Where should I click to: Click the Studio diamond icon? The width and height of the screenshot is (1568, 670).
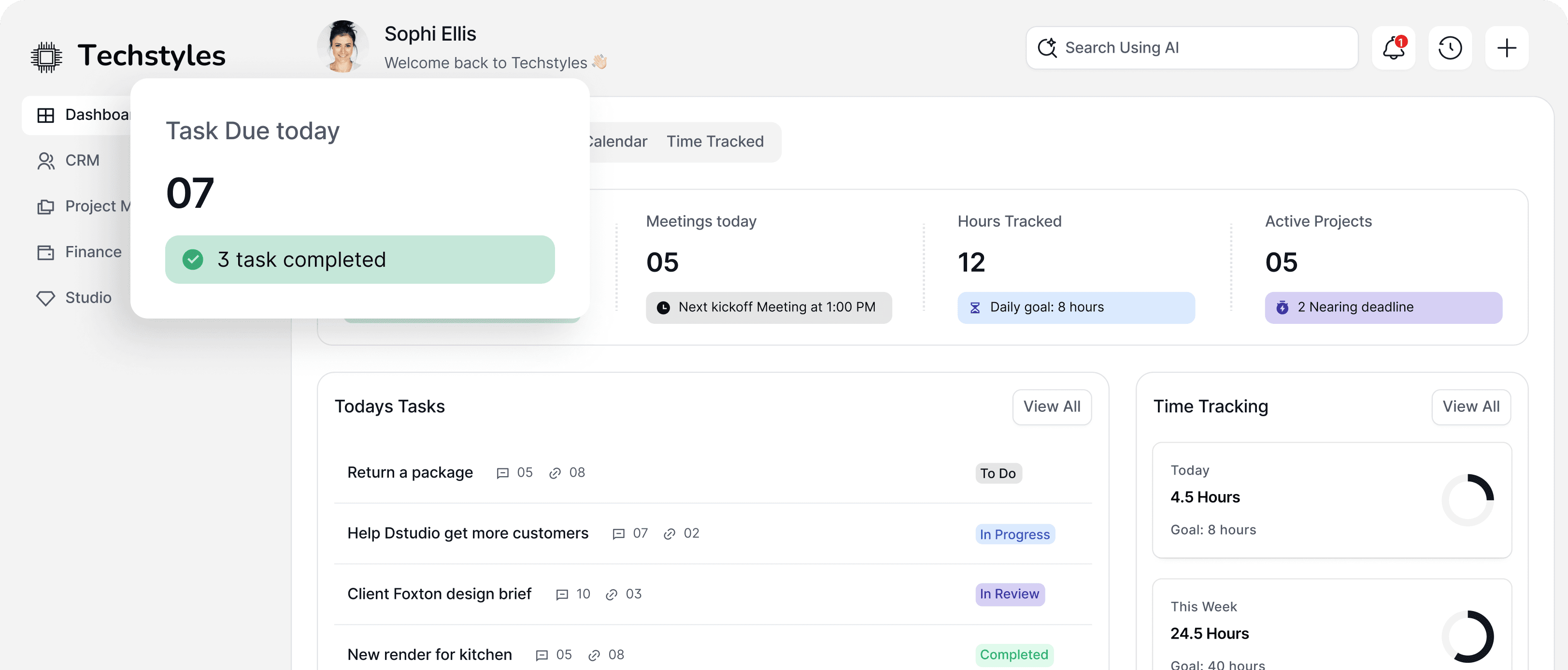[x=46, y=298]
